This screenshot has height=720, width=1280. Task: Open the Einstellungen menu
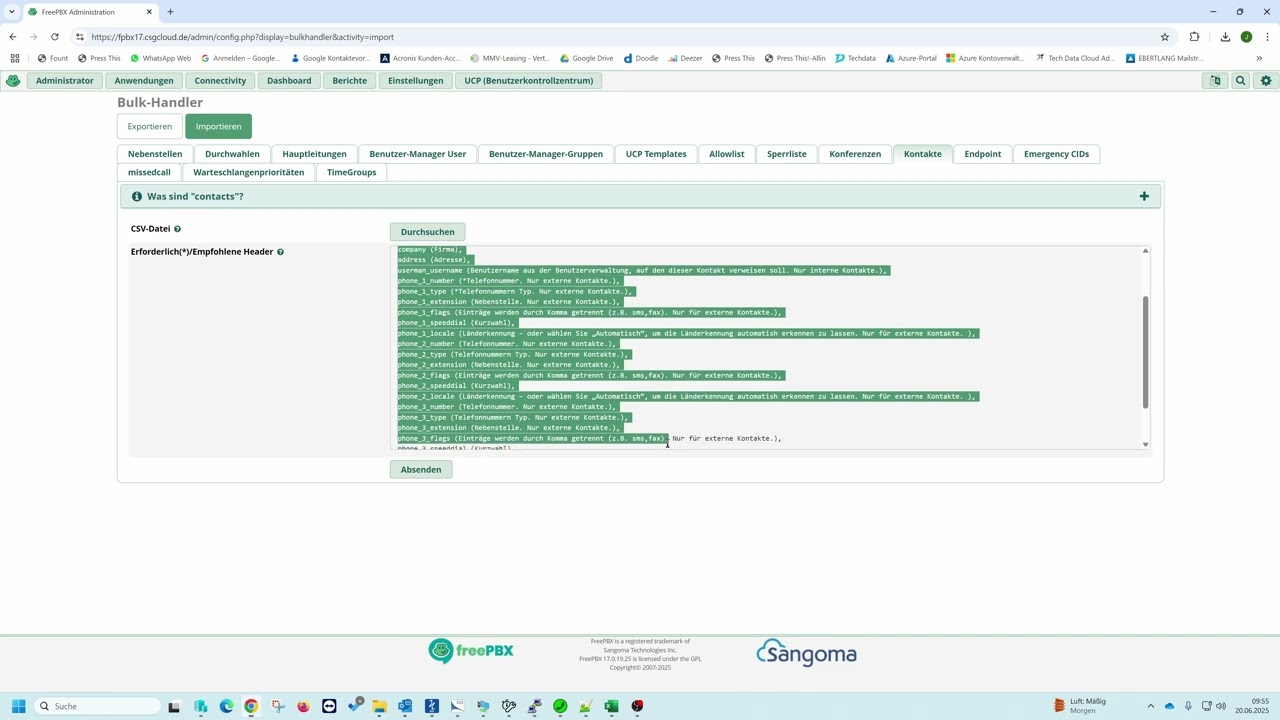[416, 81]
